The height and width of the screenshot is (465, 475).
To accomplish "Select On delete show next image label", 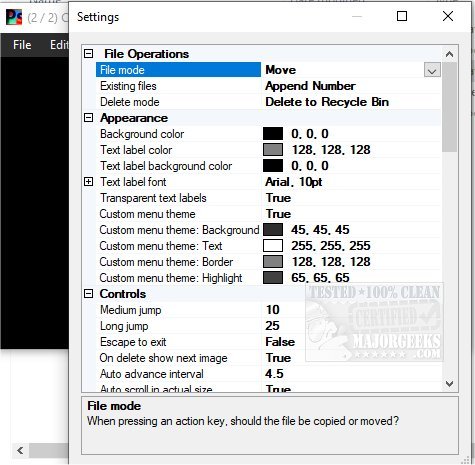I will 163,358.
